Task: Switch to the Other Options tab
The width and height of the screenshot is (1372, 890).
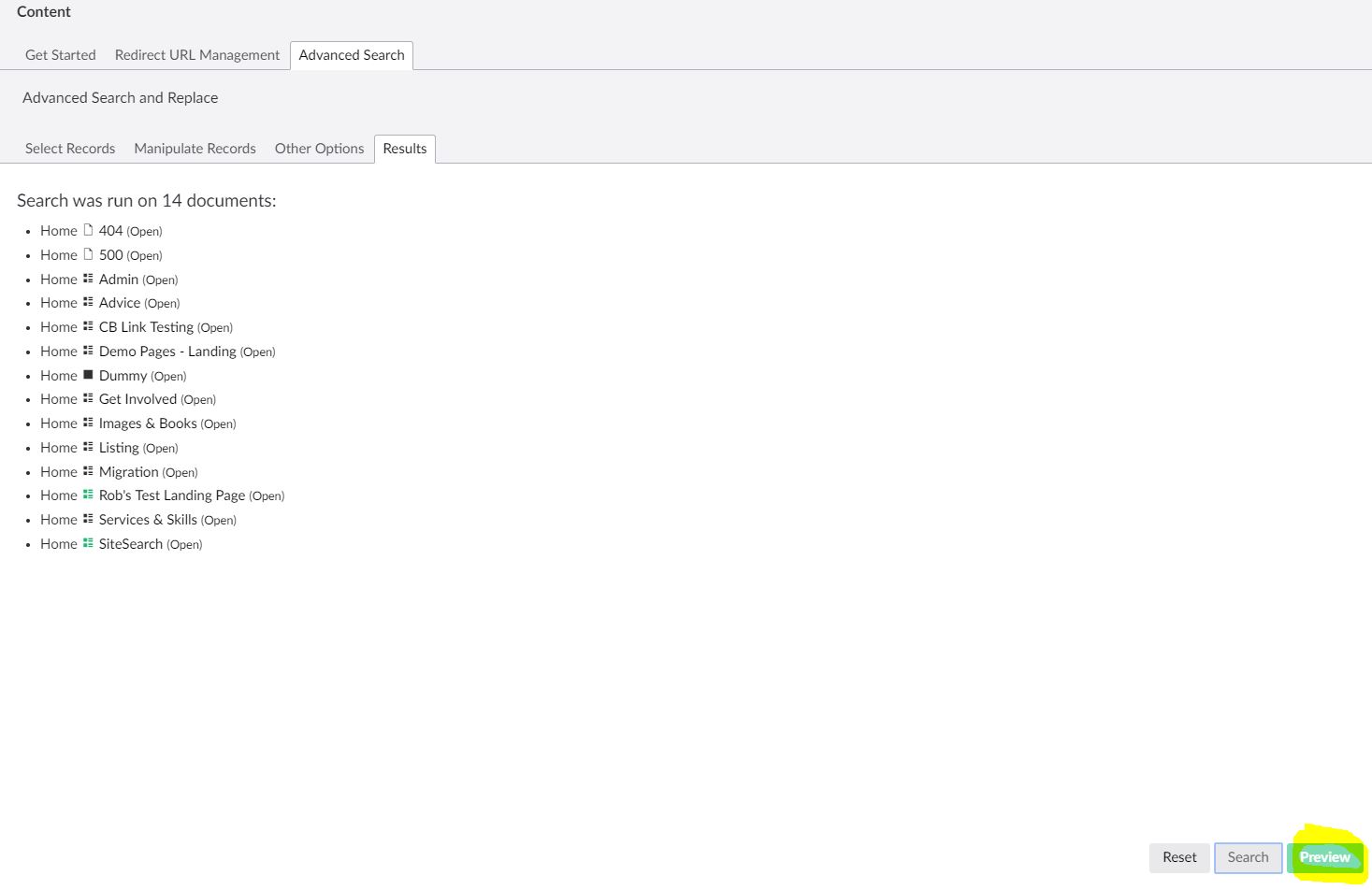Action: pyautogui.click(x=319, y=148)
